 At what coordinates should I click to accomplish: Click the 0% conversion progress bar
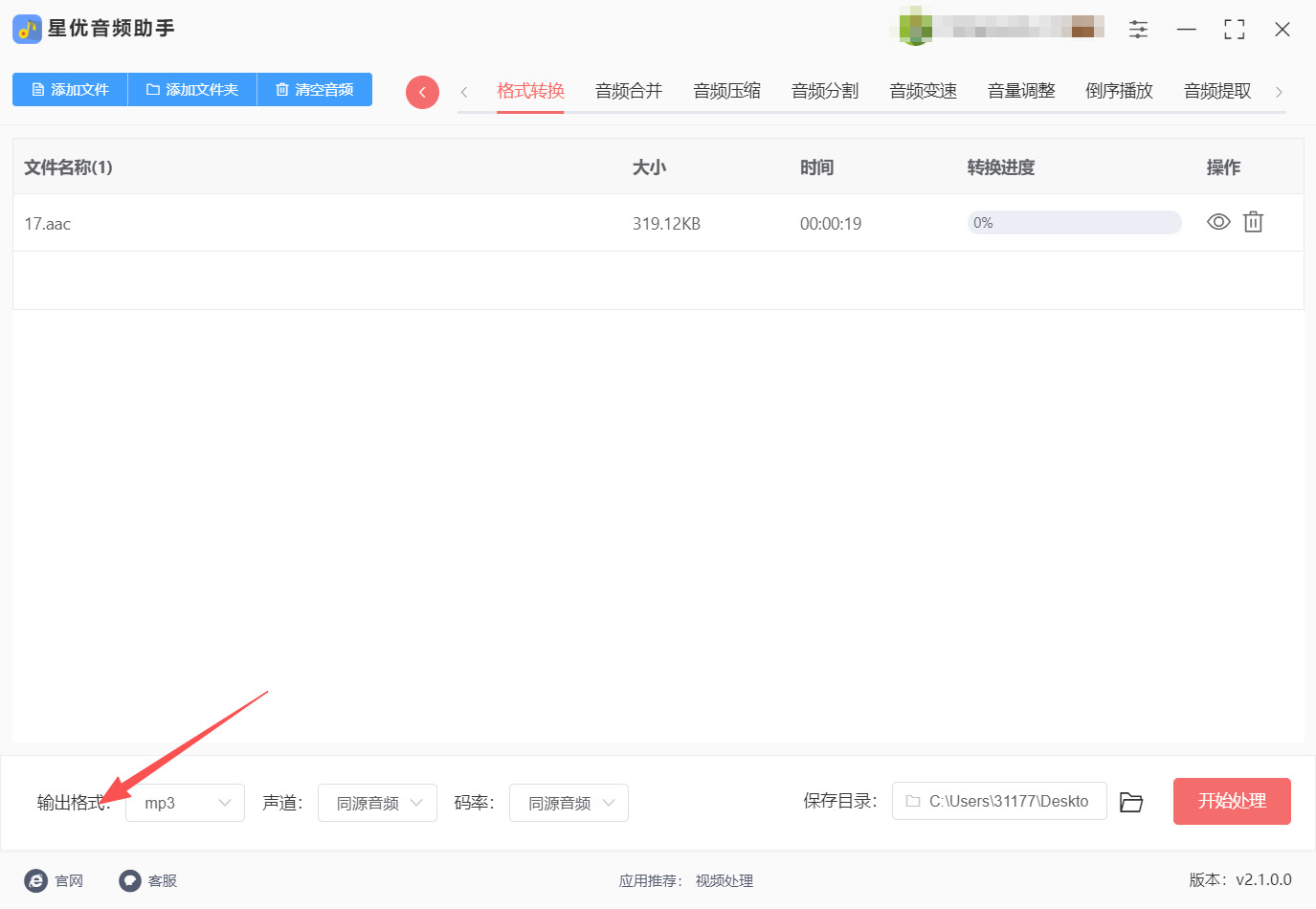click(x=1074, y=222)
